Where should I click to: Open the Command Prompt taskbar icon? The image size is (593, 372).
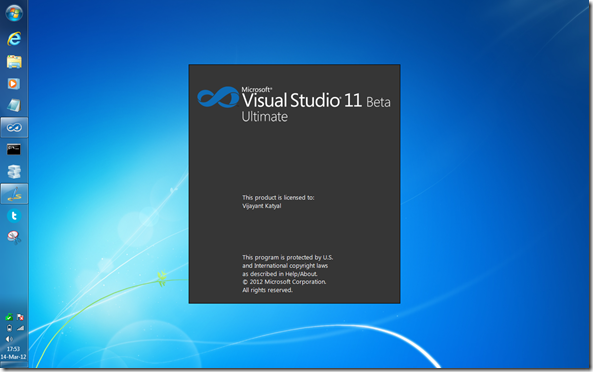[x=14, y=149]
